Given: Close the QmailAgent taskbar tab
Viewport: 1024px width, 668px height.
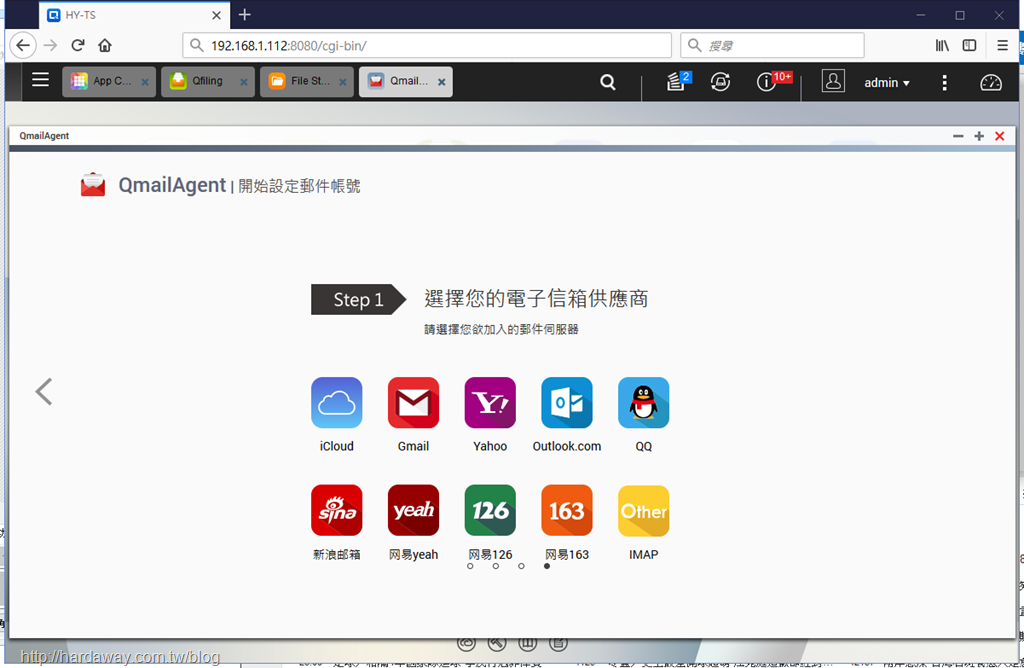Looking at the screenshot, I should pos(442,82).
